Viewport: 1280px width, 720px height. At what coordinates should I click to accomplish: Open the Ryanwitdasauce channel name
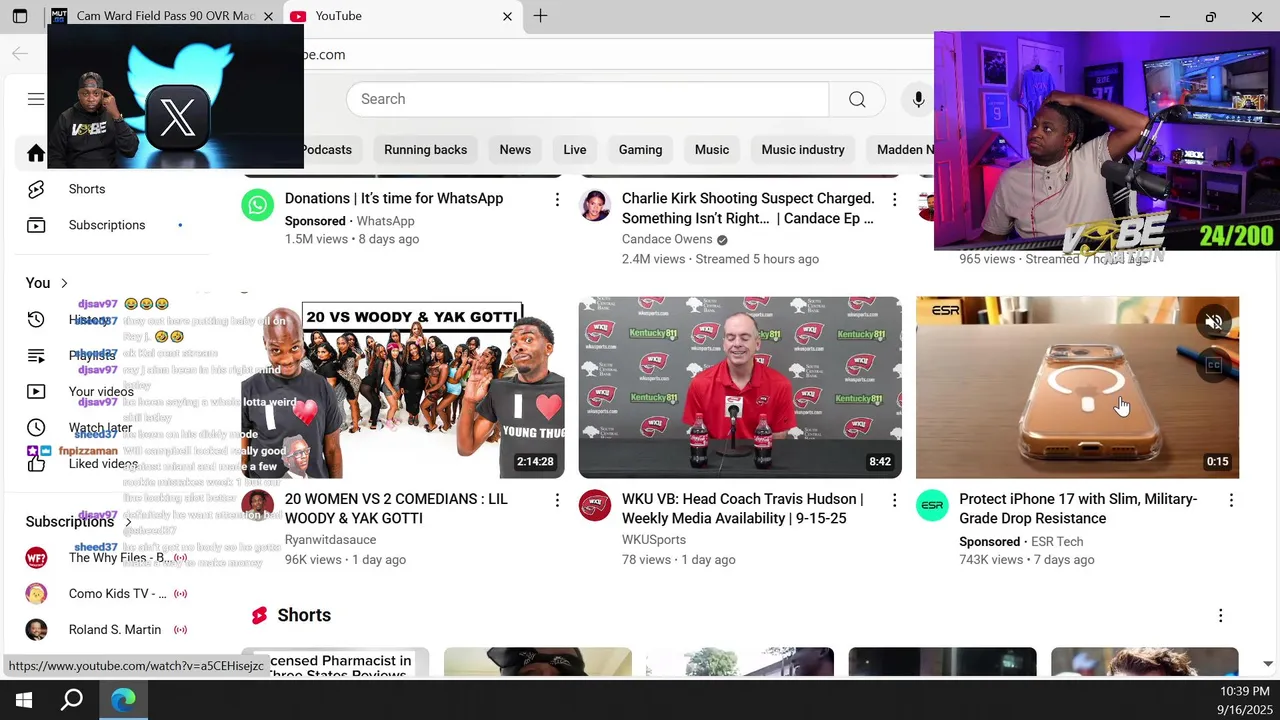click(330, 540)
